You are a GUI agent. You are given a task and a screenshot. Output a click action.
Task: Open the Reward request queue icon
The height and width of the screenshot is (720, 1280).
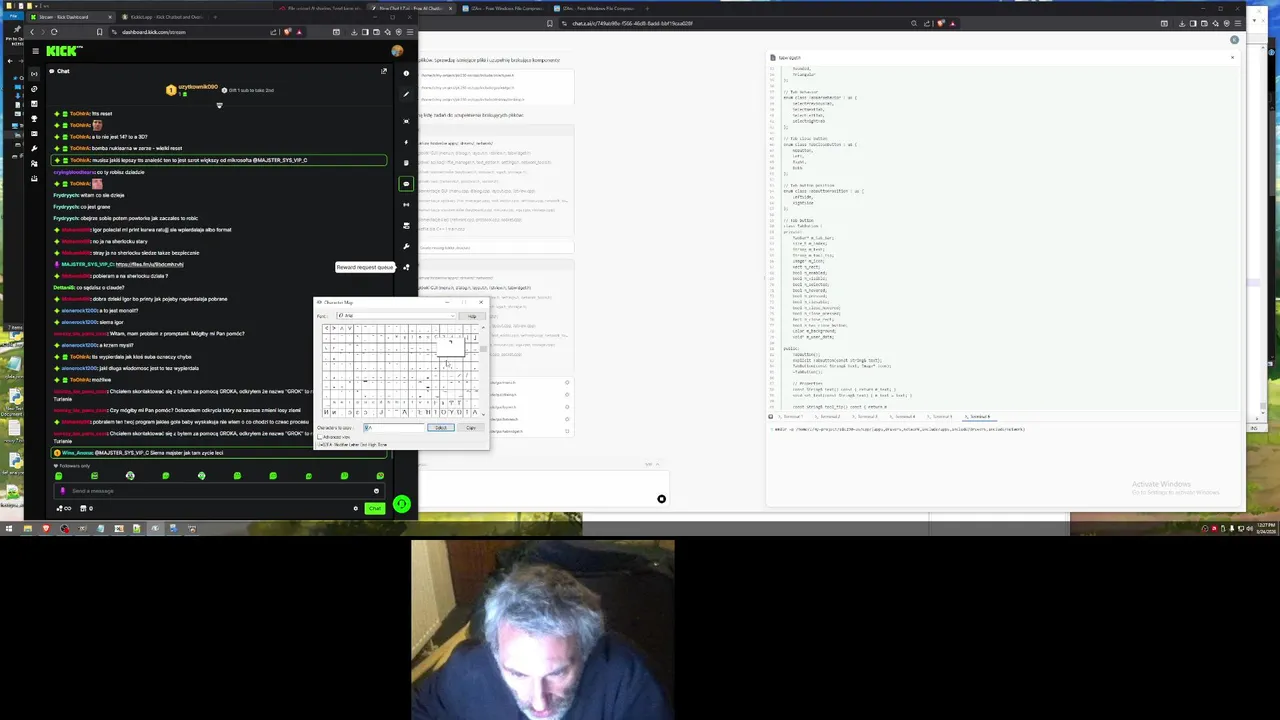(x=406, y=267)
